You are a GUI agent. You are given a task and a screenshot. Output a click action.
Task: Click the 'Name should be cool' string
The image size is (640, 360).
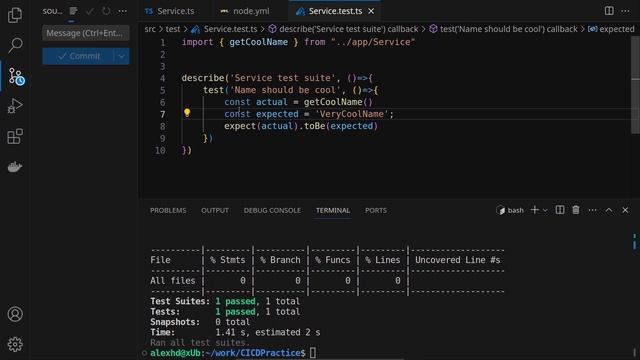(285, 90)
